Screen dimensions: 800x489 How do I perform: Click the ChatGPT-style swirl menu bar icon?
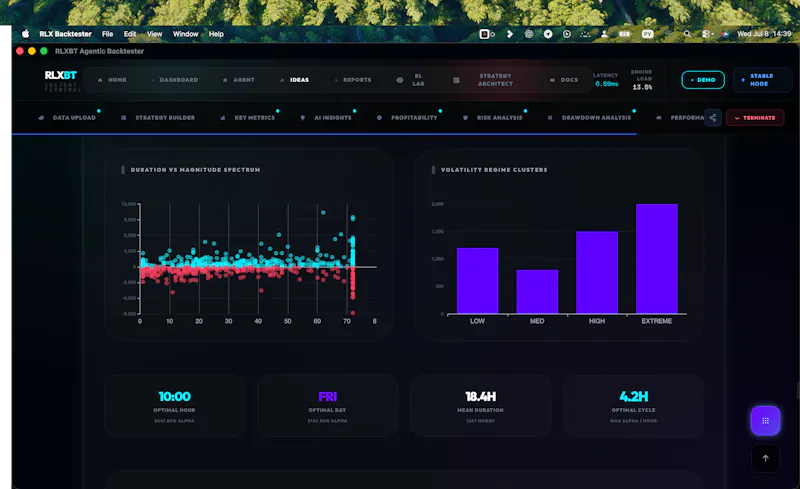(x=529, y=34)
